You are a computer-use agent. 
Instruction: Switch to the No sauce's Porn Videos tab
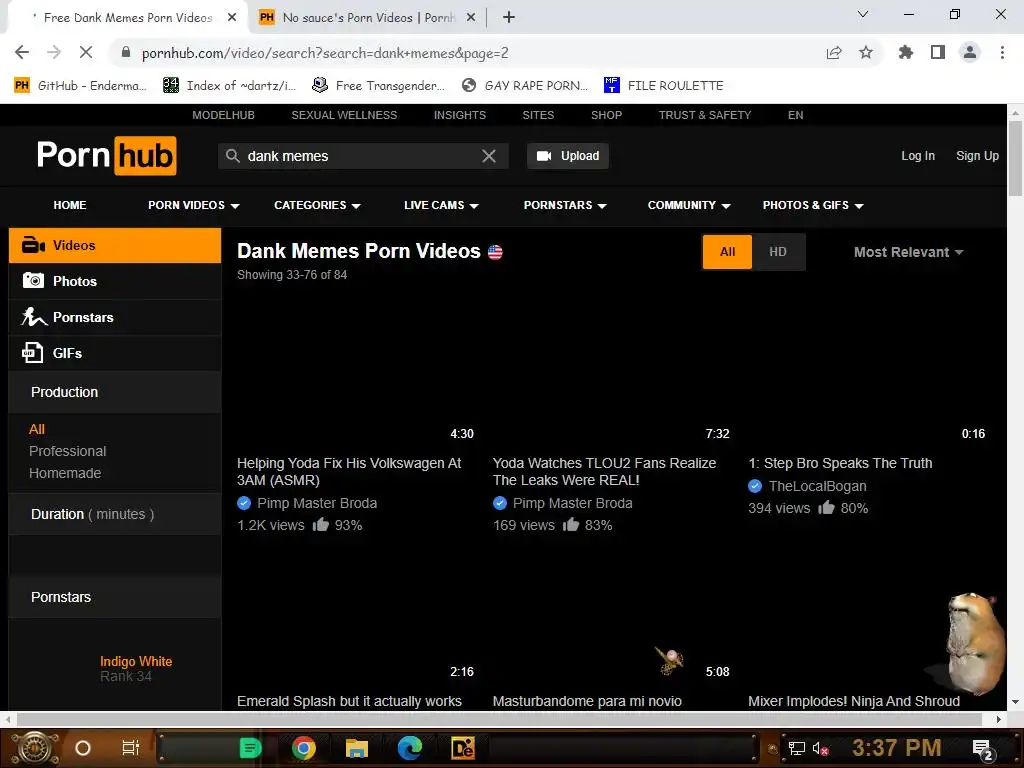366,18
